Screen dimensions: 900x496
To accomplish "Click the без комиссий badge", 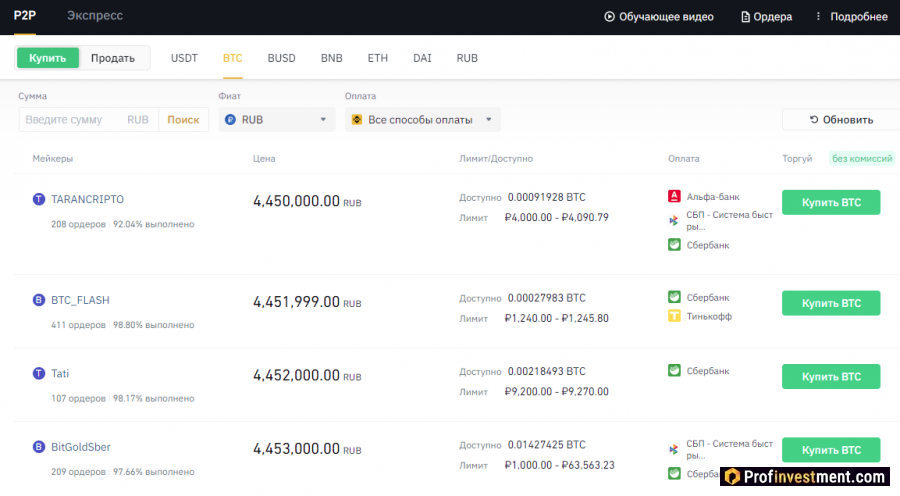I will click(x=862, y=158).
